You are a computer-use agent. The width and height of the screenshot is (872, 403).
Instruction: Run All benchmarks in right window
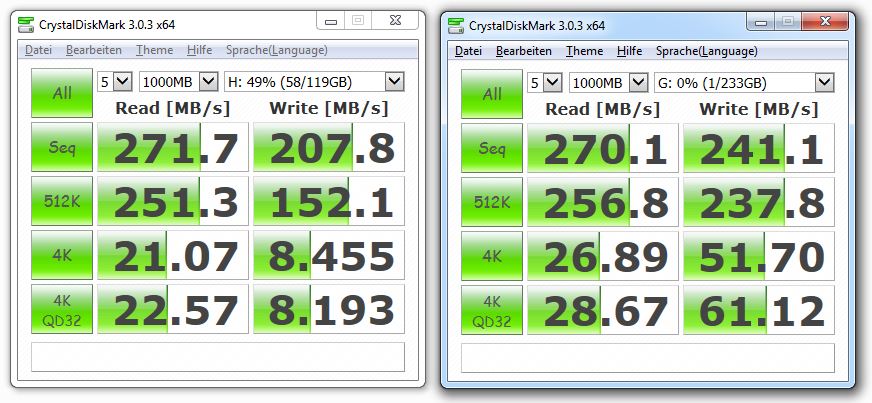click(492, 94)
